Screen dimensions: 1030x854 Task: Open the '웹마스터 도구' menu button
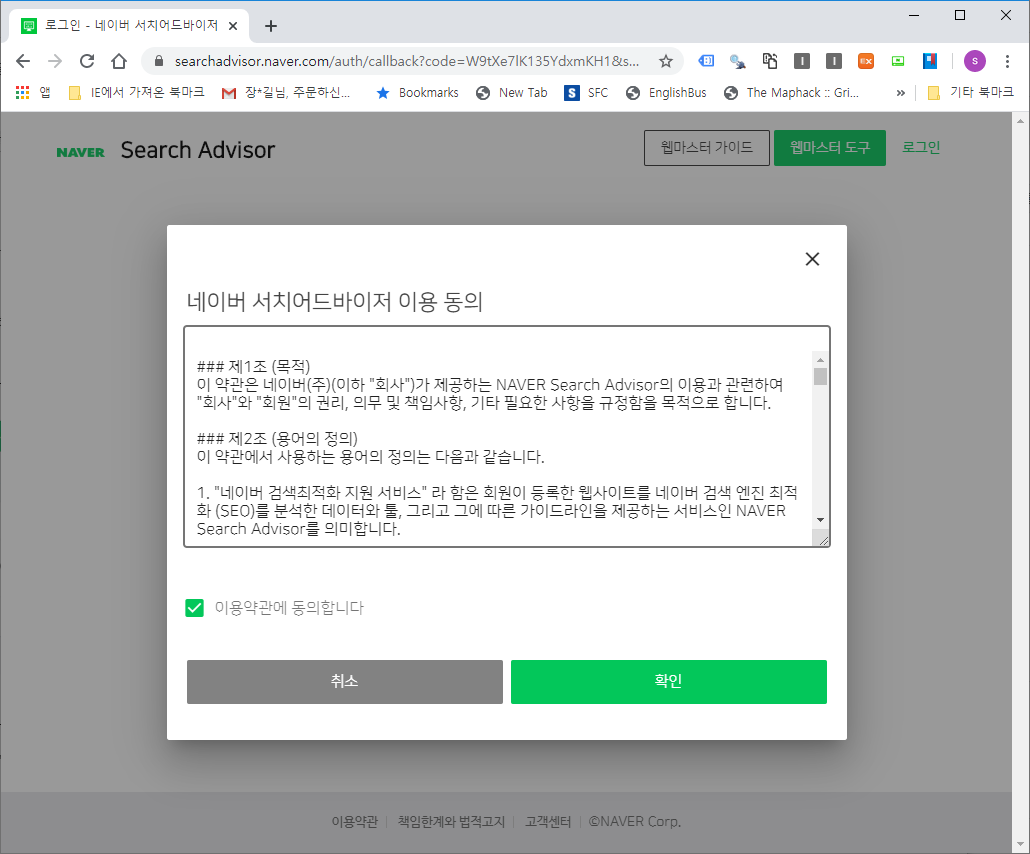830,148
